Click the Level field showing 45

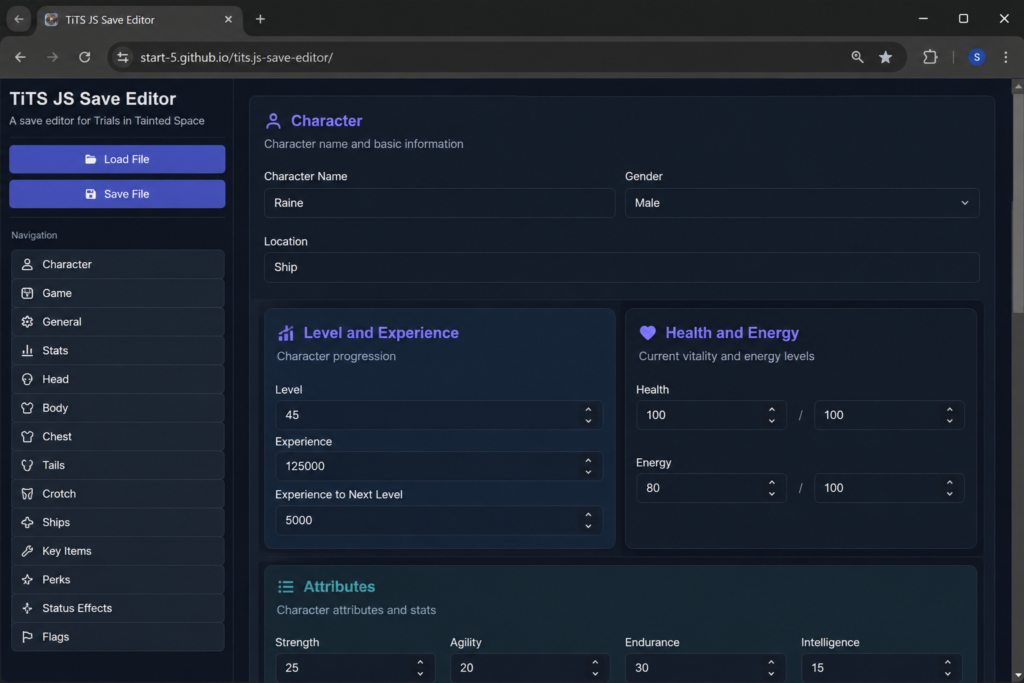pyautogui.click(x=439, y=415)
